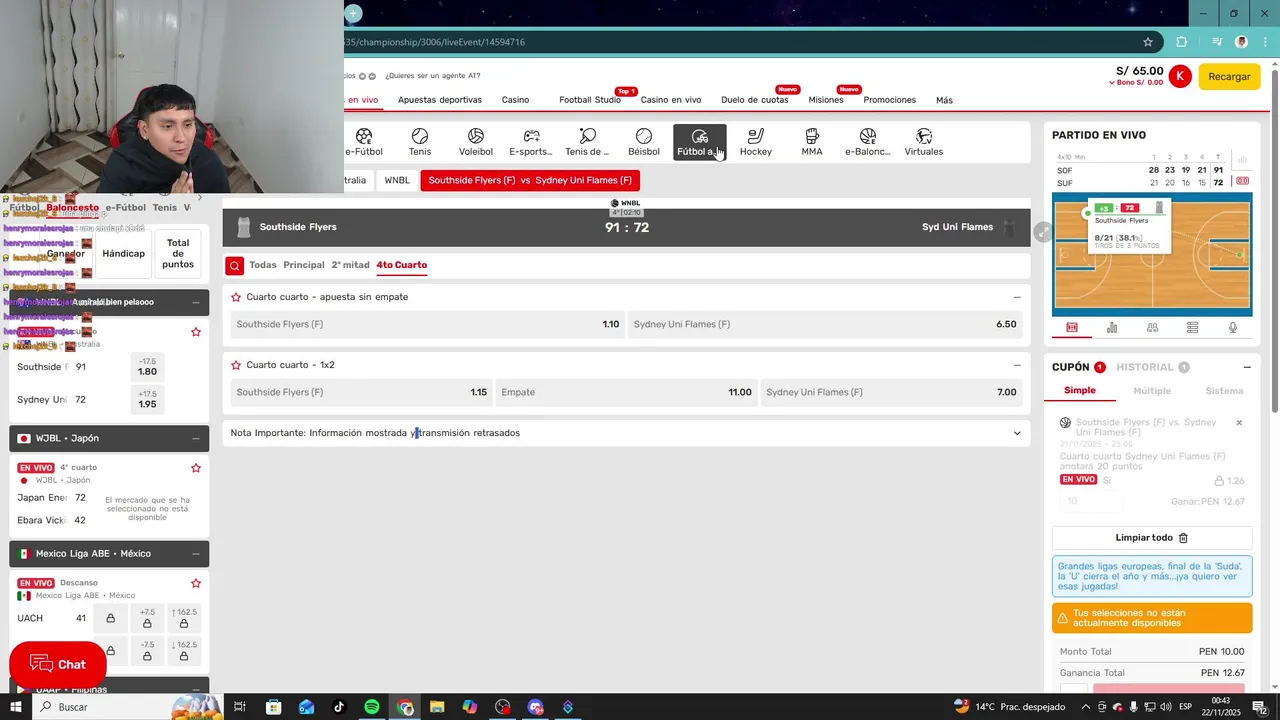Switch to 2ª mitad markets tab
The image size is (1280, 720).
pos(350,265)
